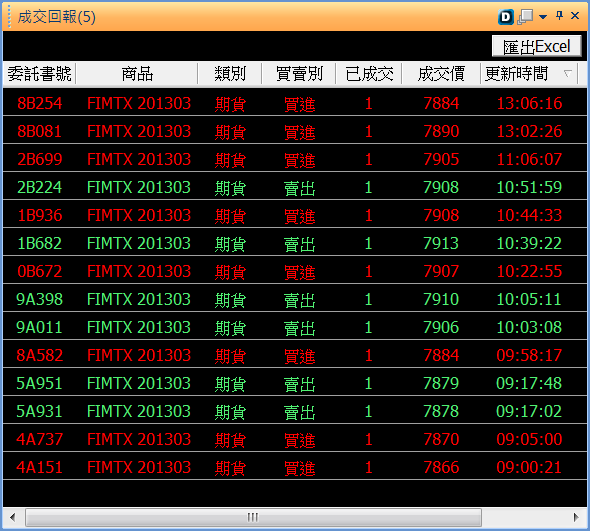
Task: Click the 類別 column header
Action: point(230,74)
